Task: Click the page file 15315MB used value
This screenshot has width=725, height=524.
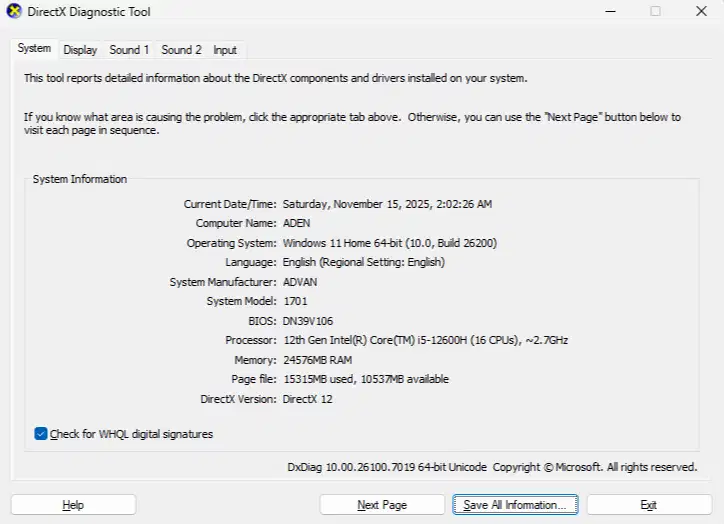Action: (x=366, y=379)
